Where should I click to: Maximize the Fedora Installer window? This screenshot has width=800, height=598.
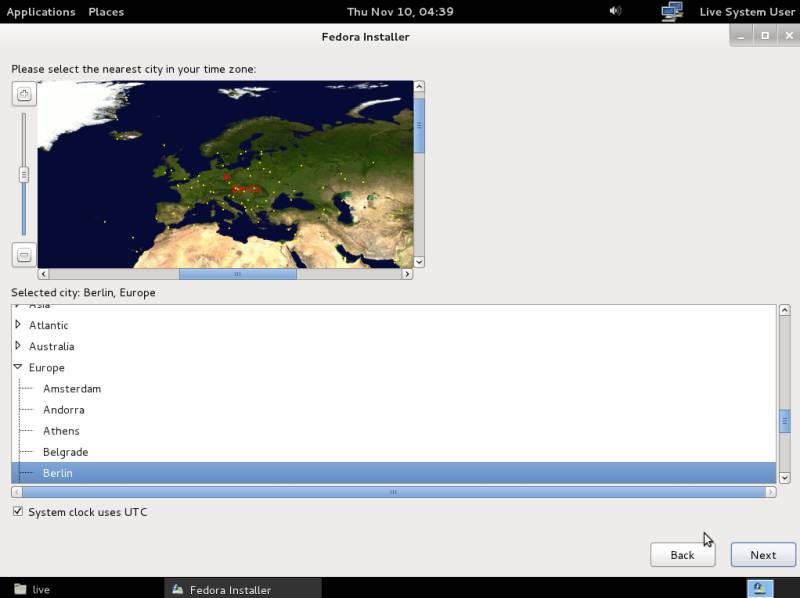point(765,36)
